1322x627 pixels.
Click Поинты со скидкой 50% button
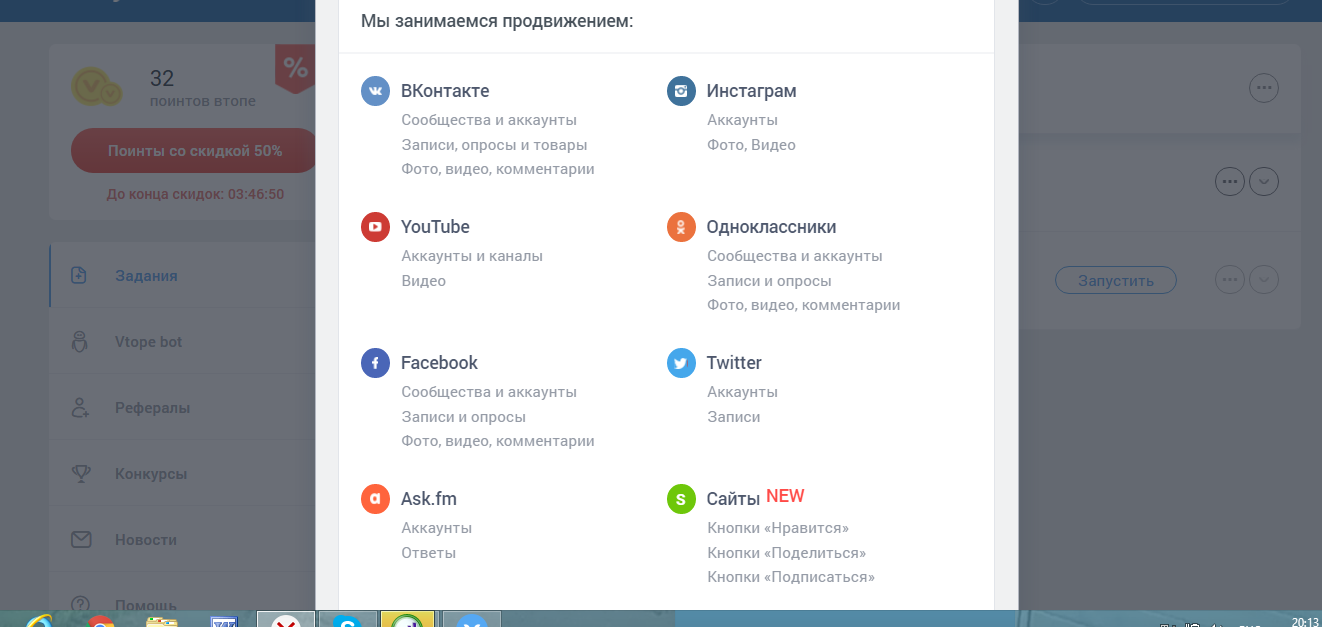[194, 151]
